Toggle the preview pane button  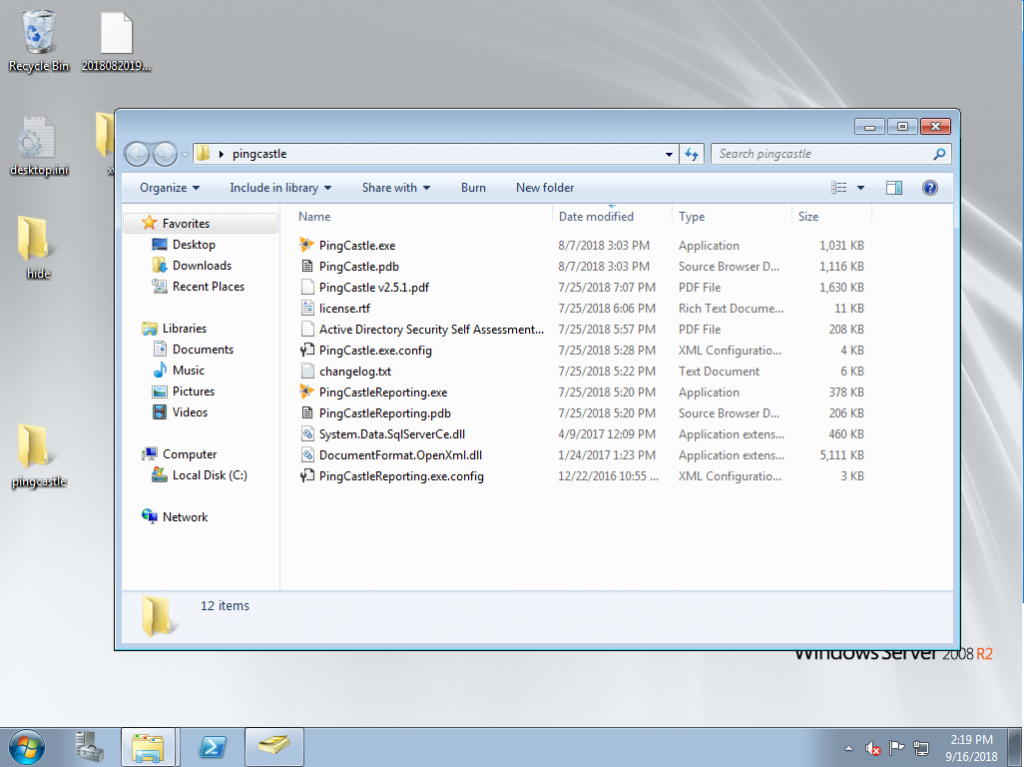click(x=894, y=188)
